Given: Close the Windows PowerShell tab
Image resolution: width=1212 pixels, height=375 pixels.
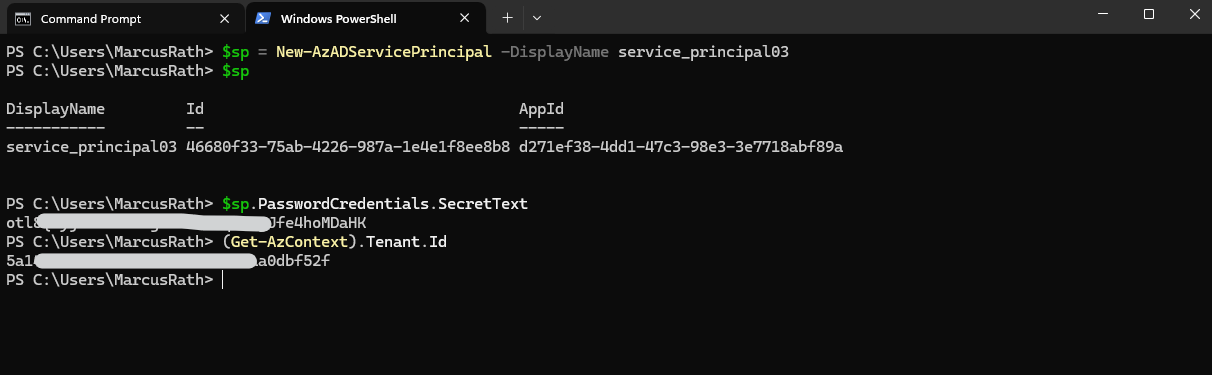Looking at the screenshot, I should tap(465, 18).
